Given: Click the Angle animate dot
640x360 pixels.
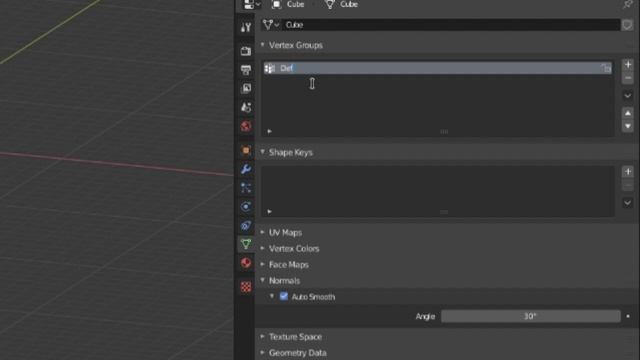Looking at the screenshot, I should [628, 316].
